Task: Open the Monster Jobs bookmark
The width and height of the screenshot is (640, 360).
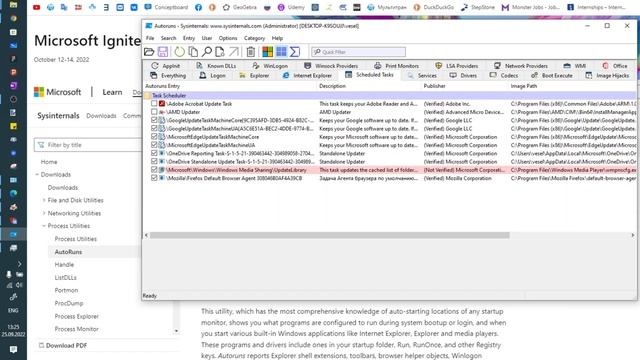Action: (531, 7)
